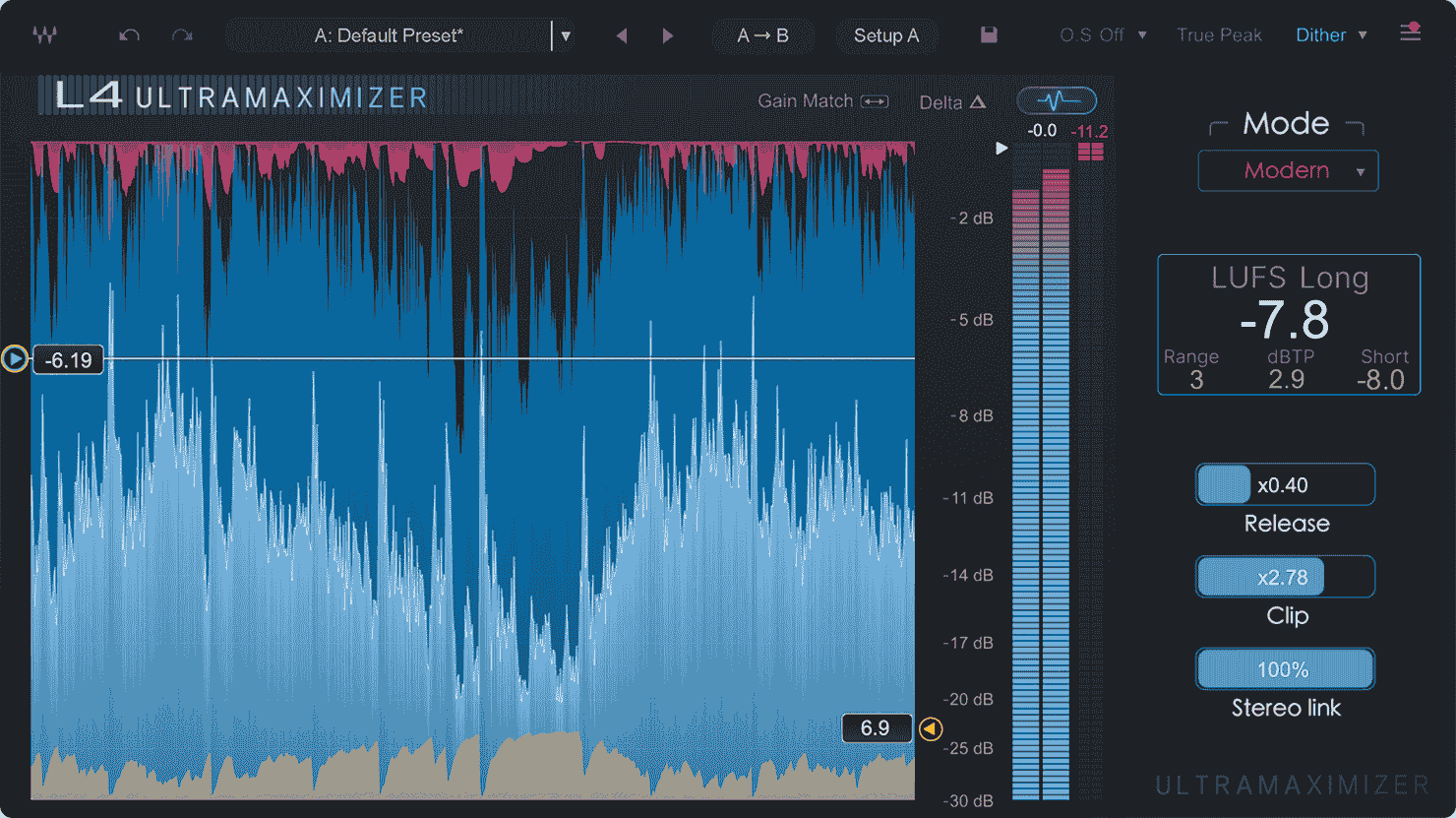Click the red clip indicator grid icon

click(1090, 151)
